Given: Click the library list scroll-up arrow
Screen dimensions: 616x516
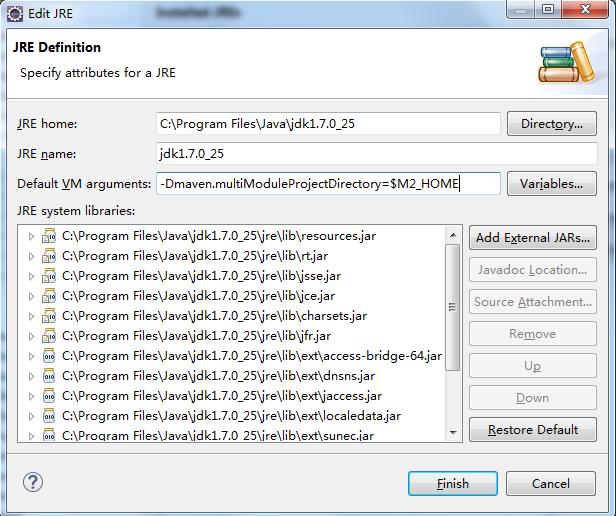Looking at the screenshot, I should coord(453,235).
